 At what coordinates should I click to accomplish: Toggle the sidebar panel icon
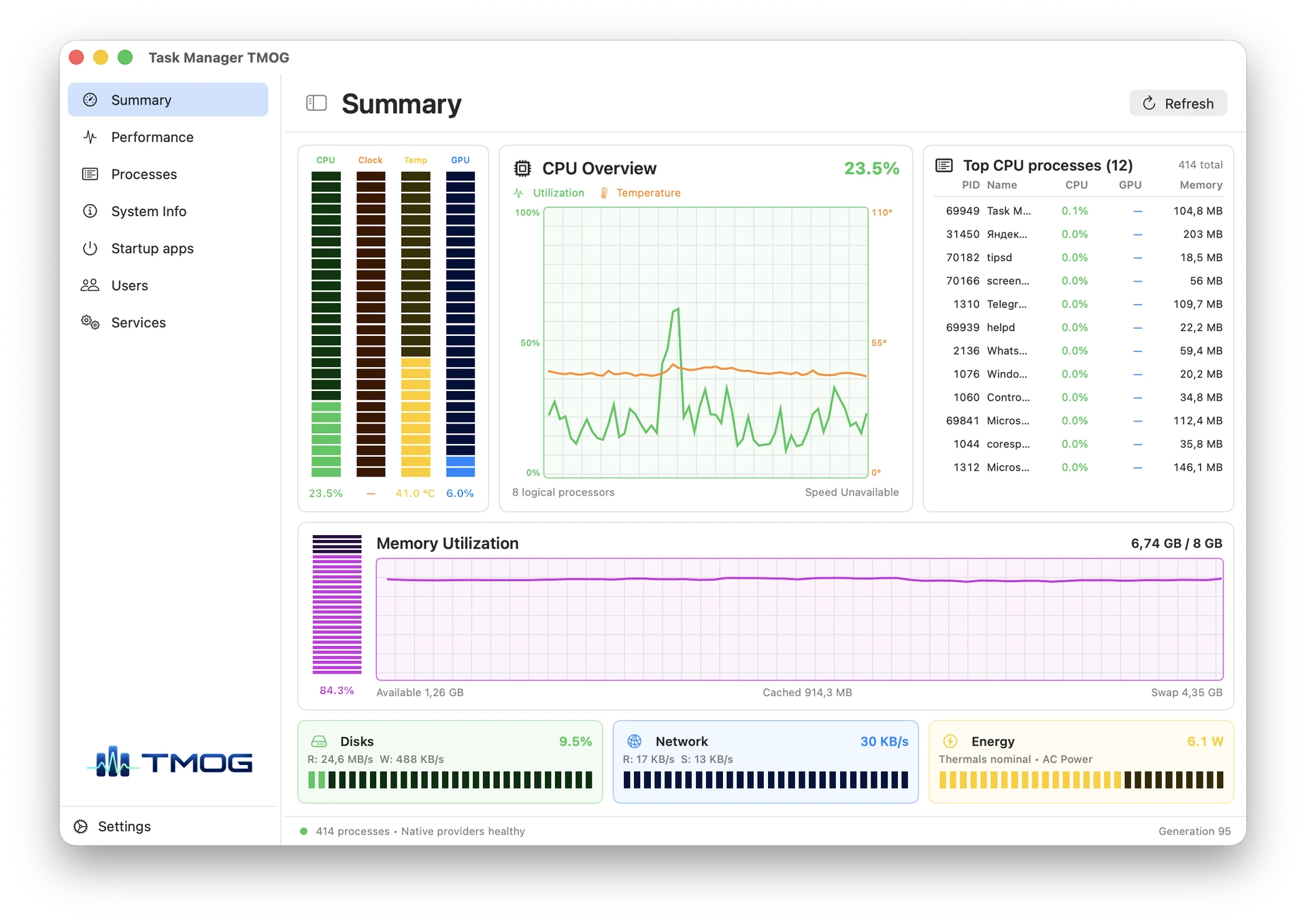tap(316, 103)
